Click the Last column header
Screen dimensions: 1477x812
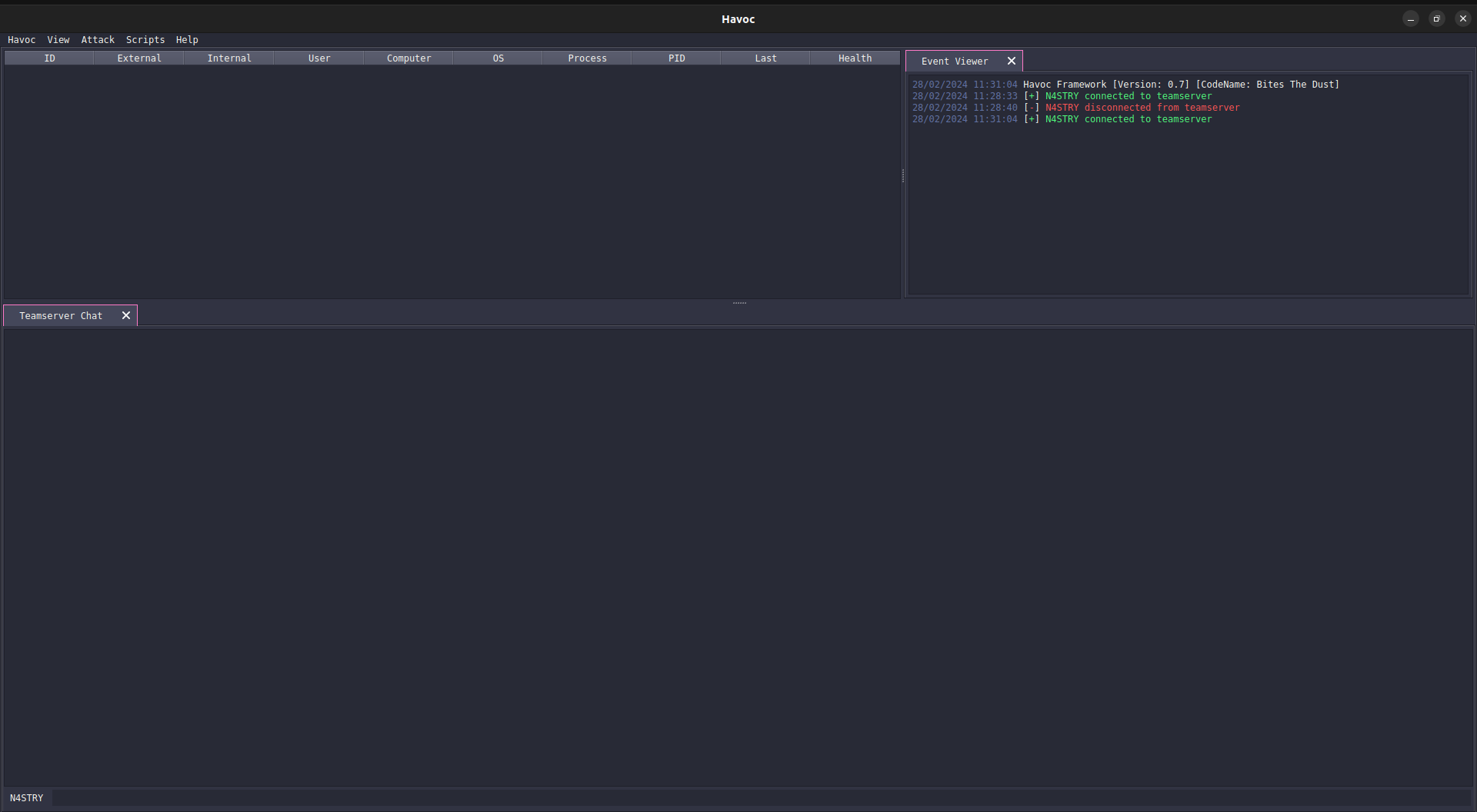[x=765, y=58]
